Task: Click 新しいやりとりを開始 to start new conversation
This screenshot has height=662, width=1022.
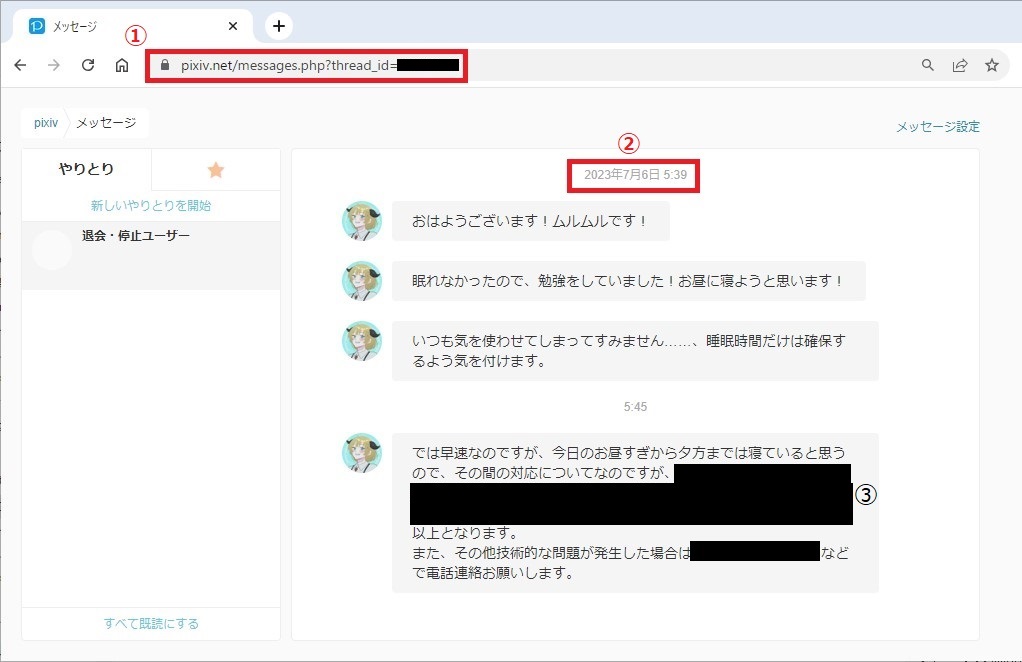Action: tap(151, 206)
